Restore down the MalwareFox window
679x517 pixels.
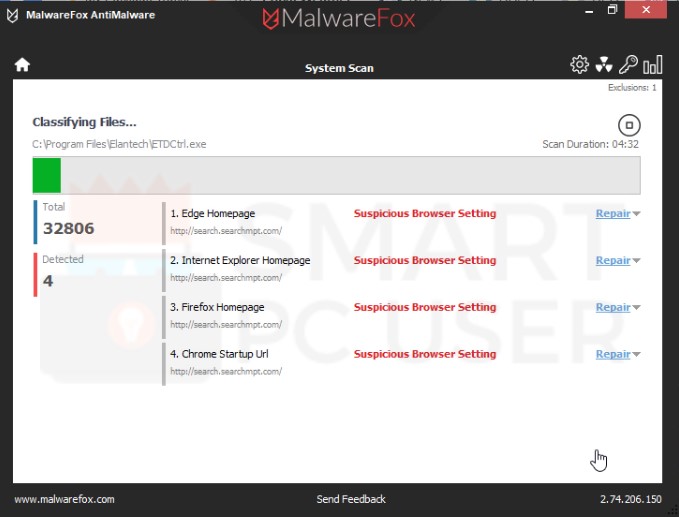click(x=612, y=10)
